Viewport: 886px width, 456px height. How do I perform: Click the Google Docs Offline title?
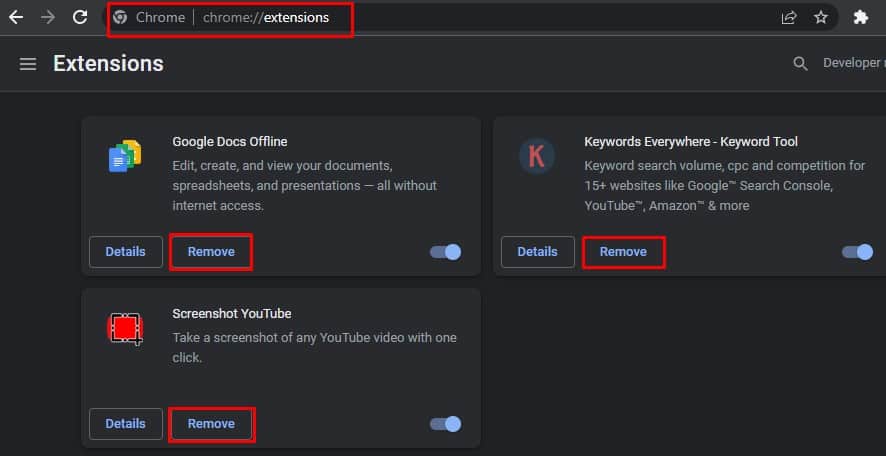click(230, 141)
